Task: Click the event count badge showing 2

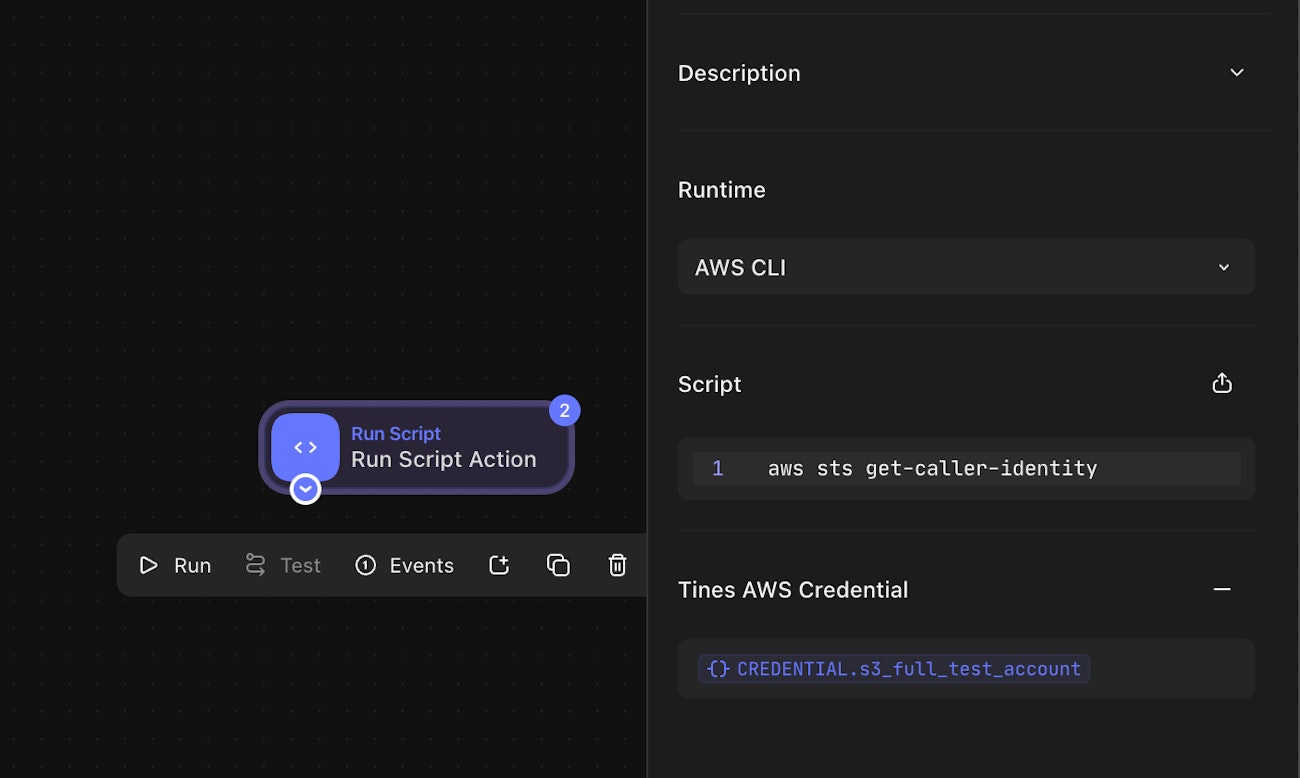Action: [x=564, y=410]
